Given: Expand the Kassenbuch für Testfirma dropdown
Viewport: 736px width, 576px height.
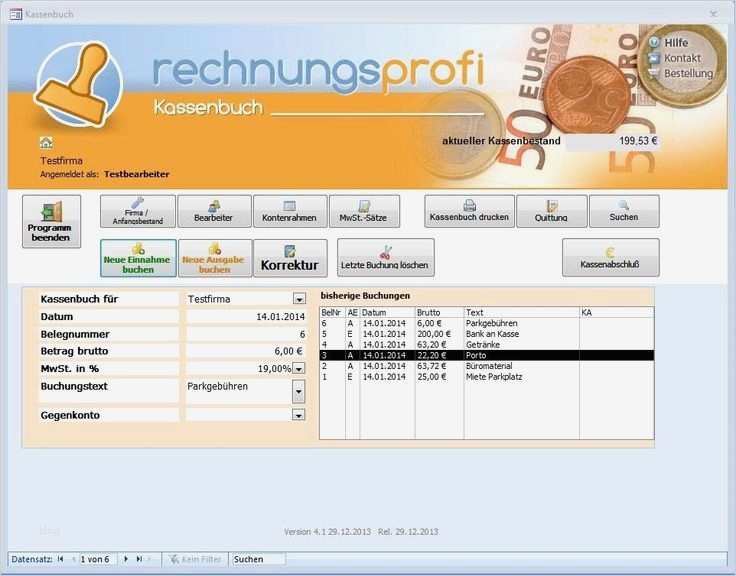Looking at the screenshot, I should [x=299, y=299].
